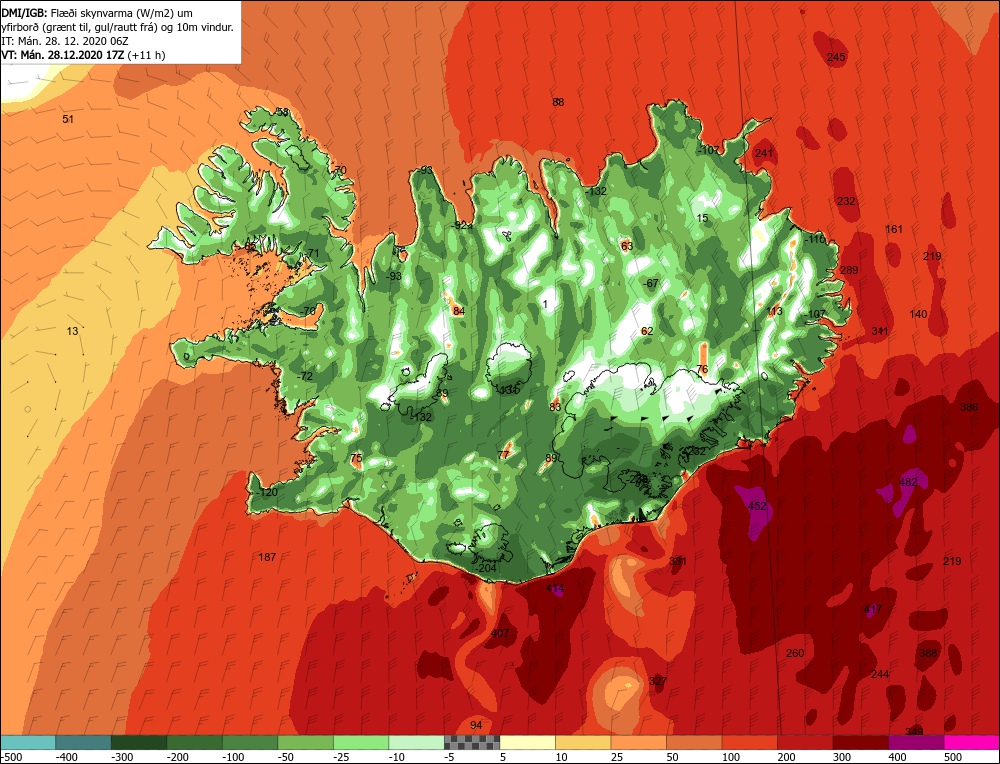The width and height of the screenshot is (1000, 764).
Task: Click the flux value '327' south of Iceland
Action: 658,680
